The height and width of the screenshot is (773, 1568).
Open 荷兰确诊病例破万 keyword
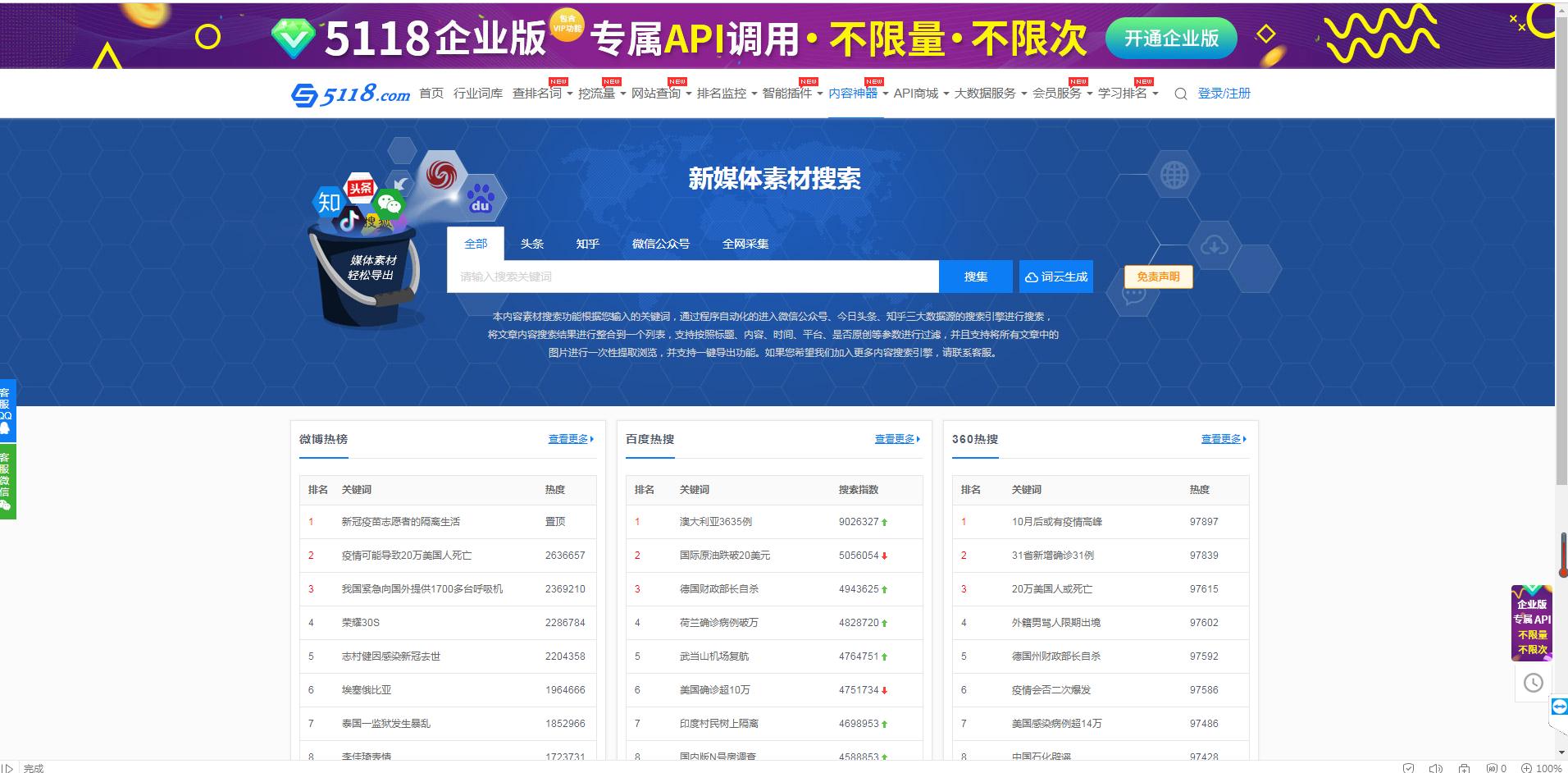point(719,623)
